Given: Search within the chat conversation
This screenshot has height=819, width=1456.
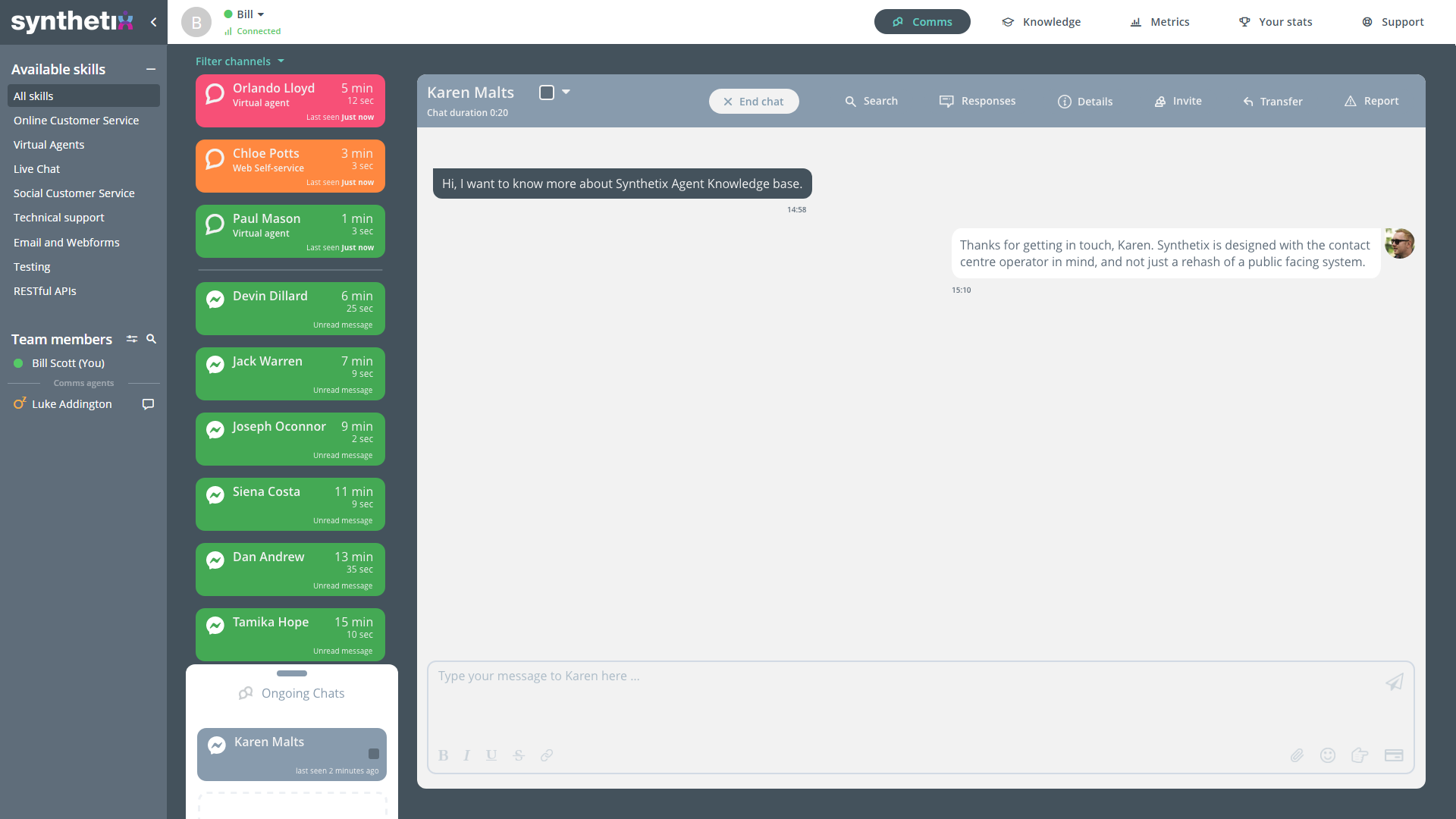Looking at the screenshot, I should pos(871,102).
